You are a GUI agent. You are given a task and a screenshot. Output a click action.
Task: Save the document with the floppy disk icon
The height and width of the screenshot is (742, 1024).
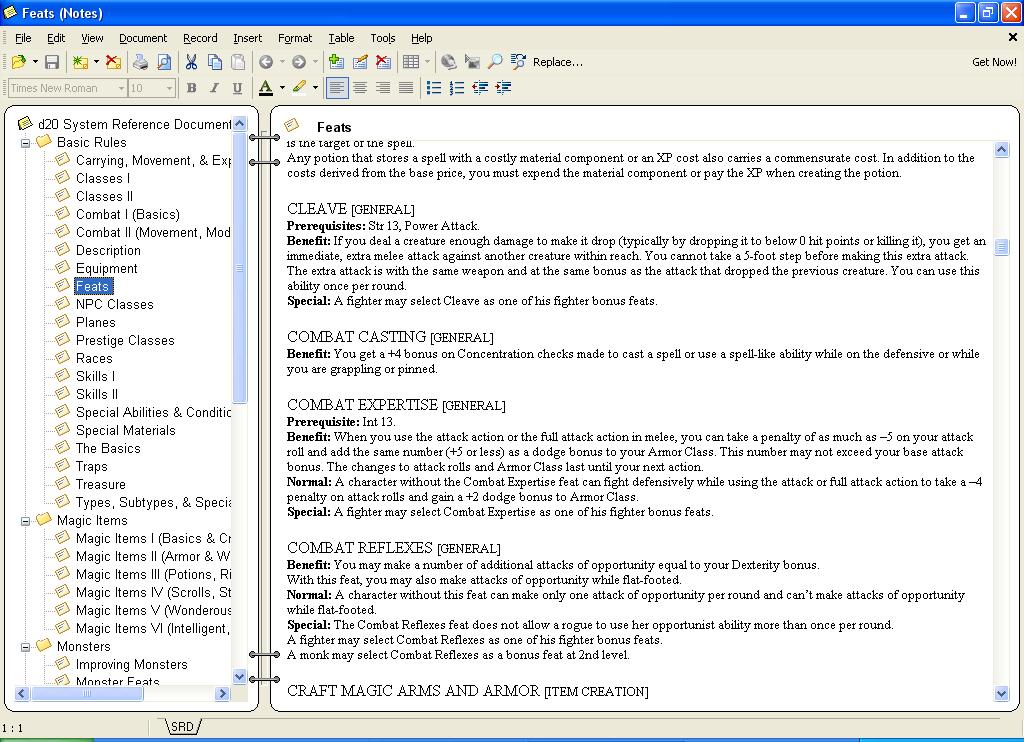[x=52, y=62]
